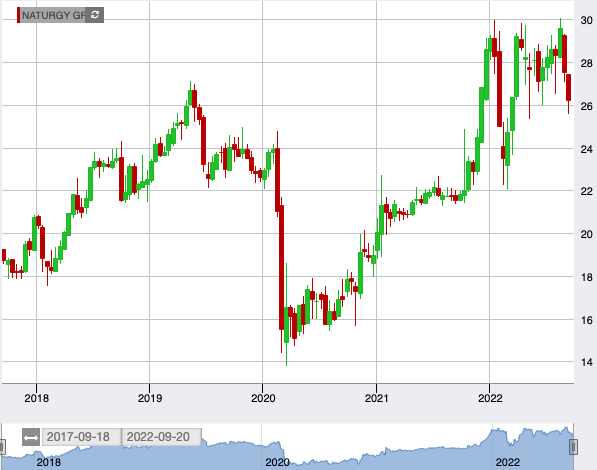Click the 2020 label in navigator overview
The height and width of the screenshot is (470, 597).
click(x=277, y=462)
